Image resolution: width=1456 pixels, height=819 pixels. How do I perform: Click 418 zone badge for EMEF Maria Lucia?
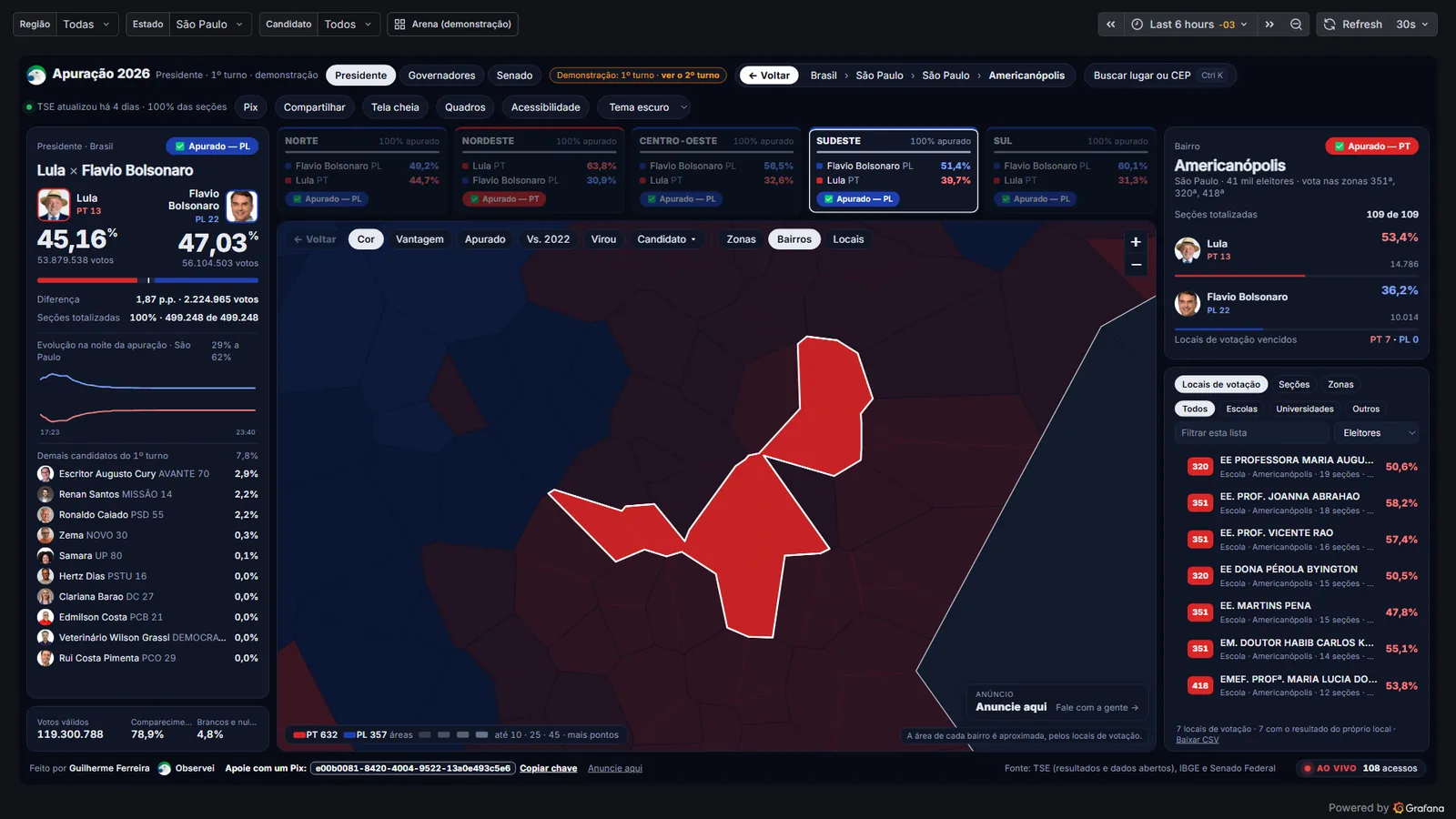point(1200,686)
